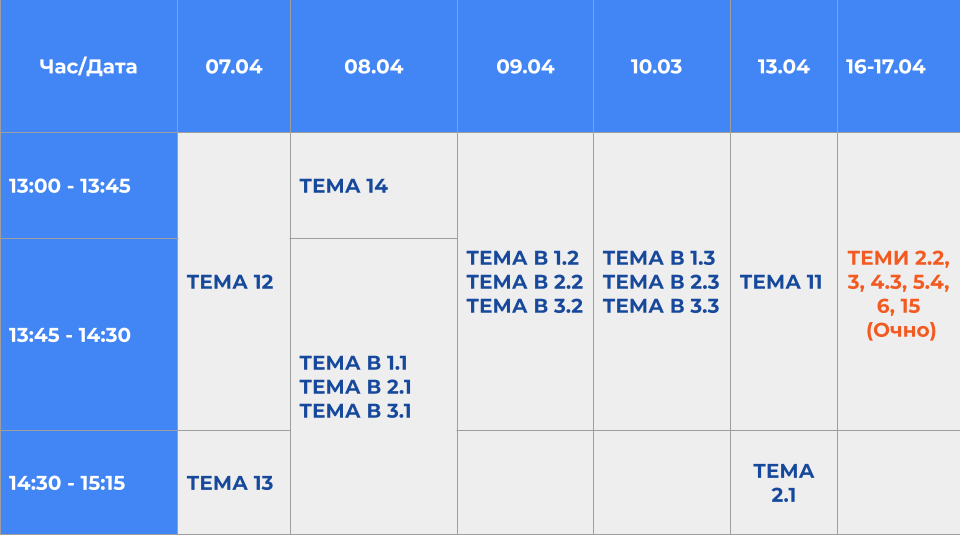Select the 07.04 date column header

[234, 67]
